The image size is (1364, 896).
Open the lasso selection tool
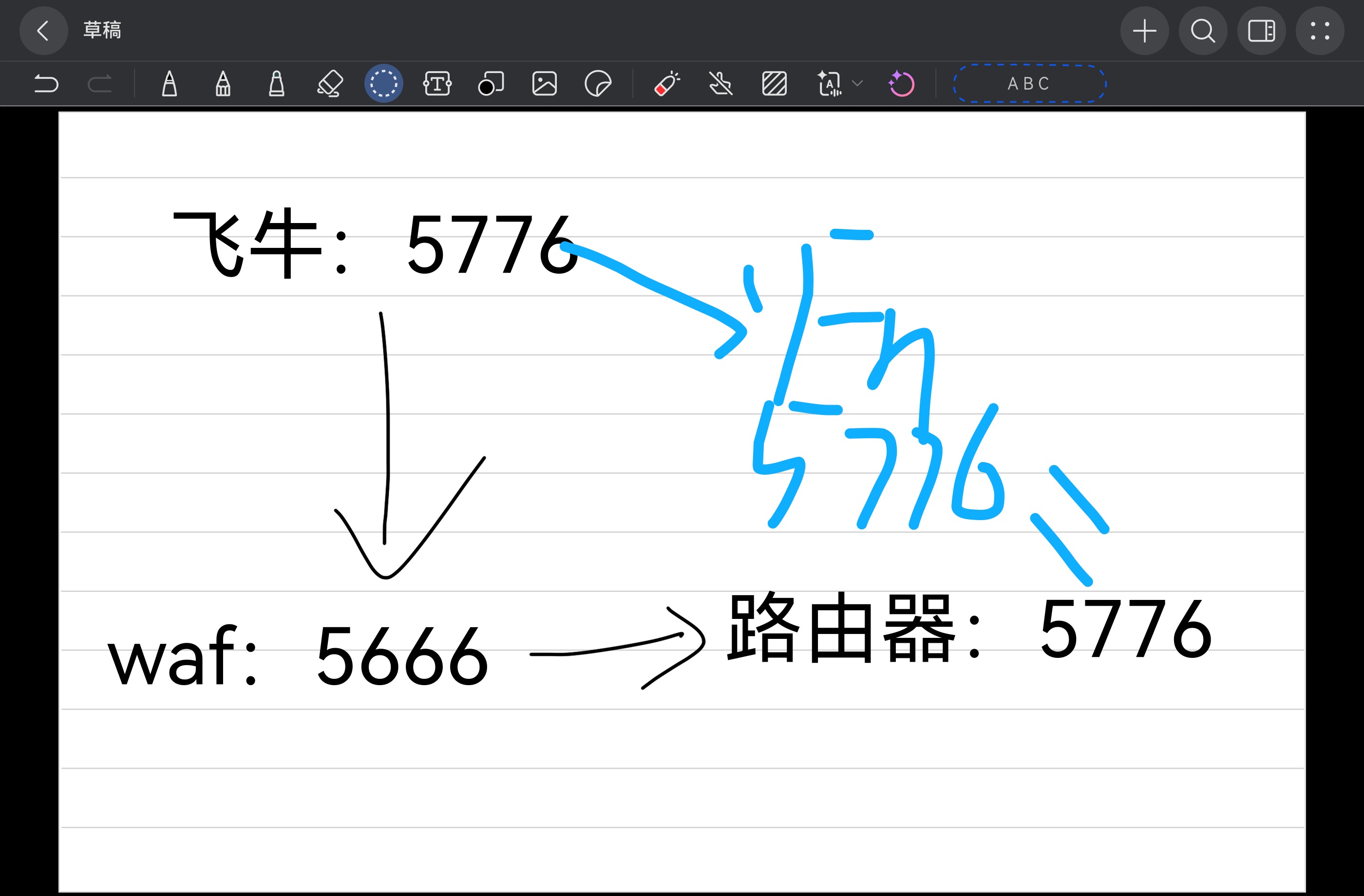pos(383,83)
